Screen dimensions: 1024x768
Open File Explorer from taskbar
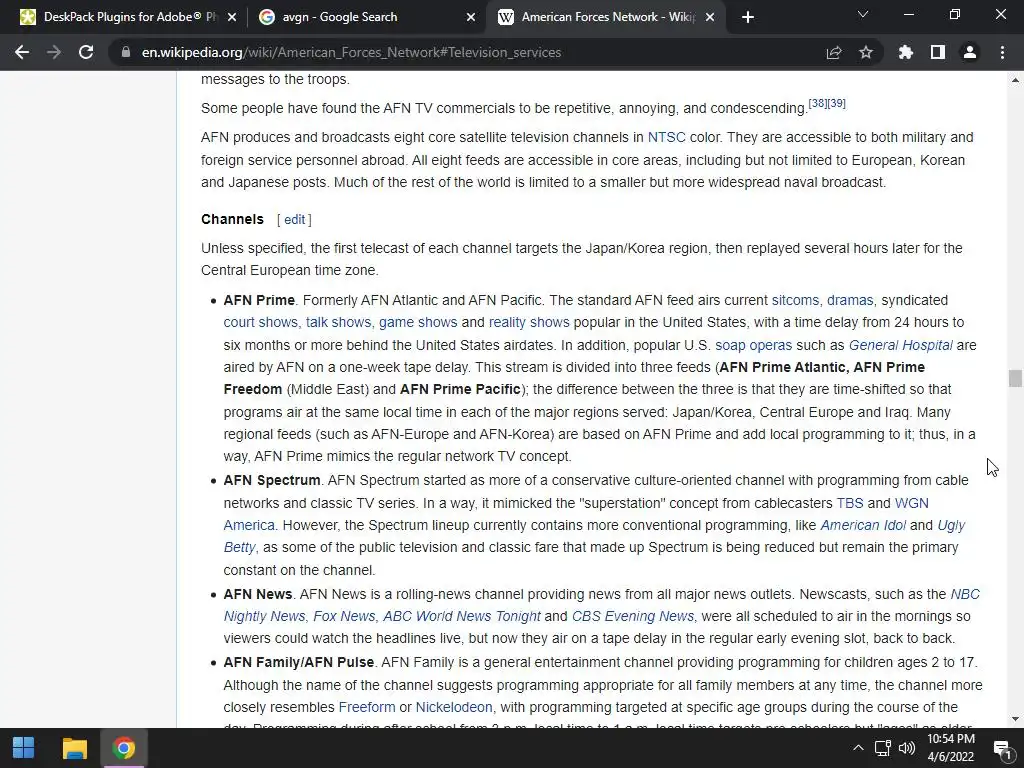74,748
